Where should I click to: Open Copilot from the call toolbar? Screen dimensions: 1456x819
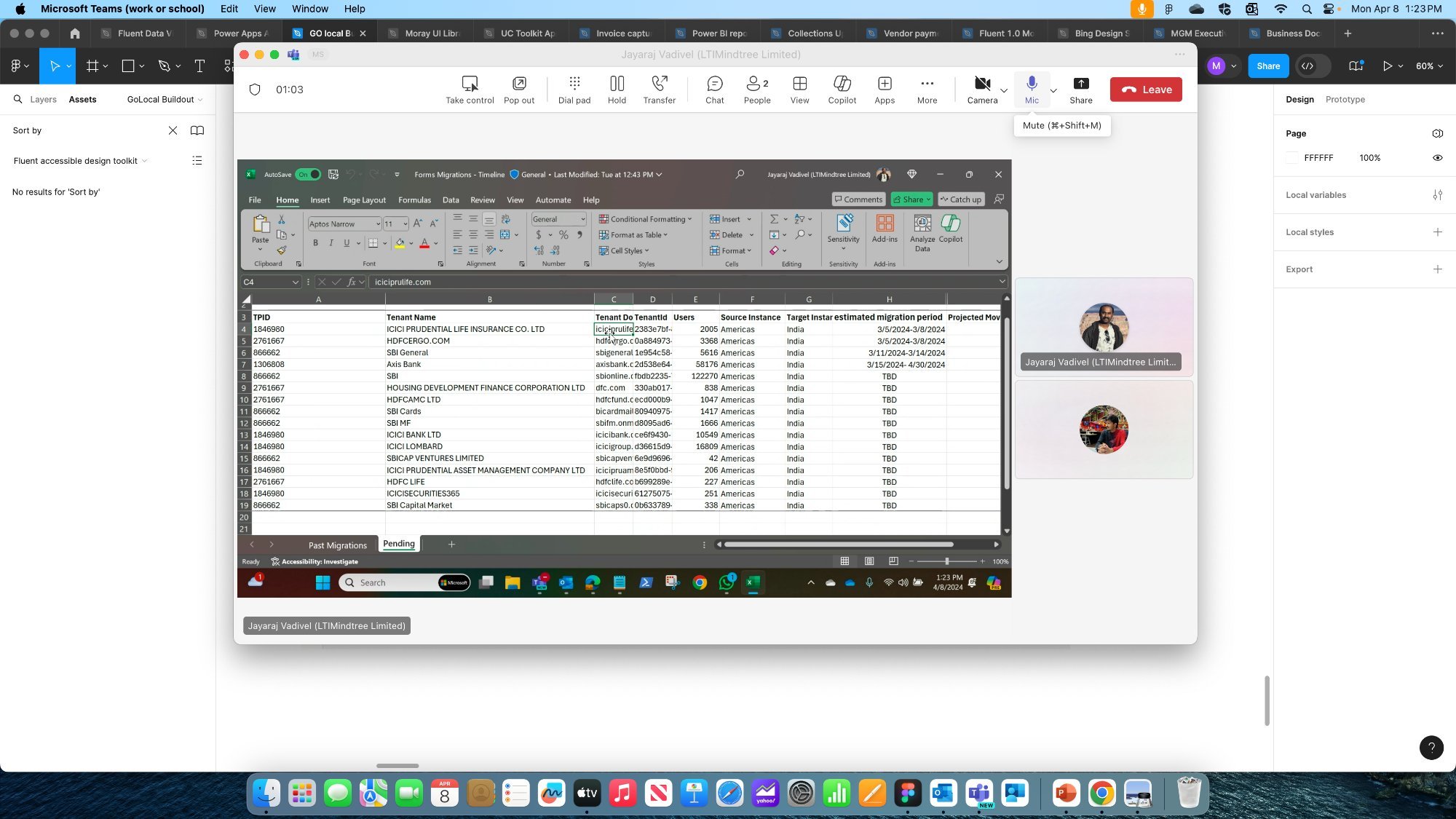[842, 89]
